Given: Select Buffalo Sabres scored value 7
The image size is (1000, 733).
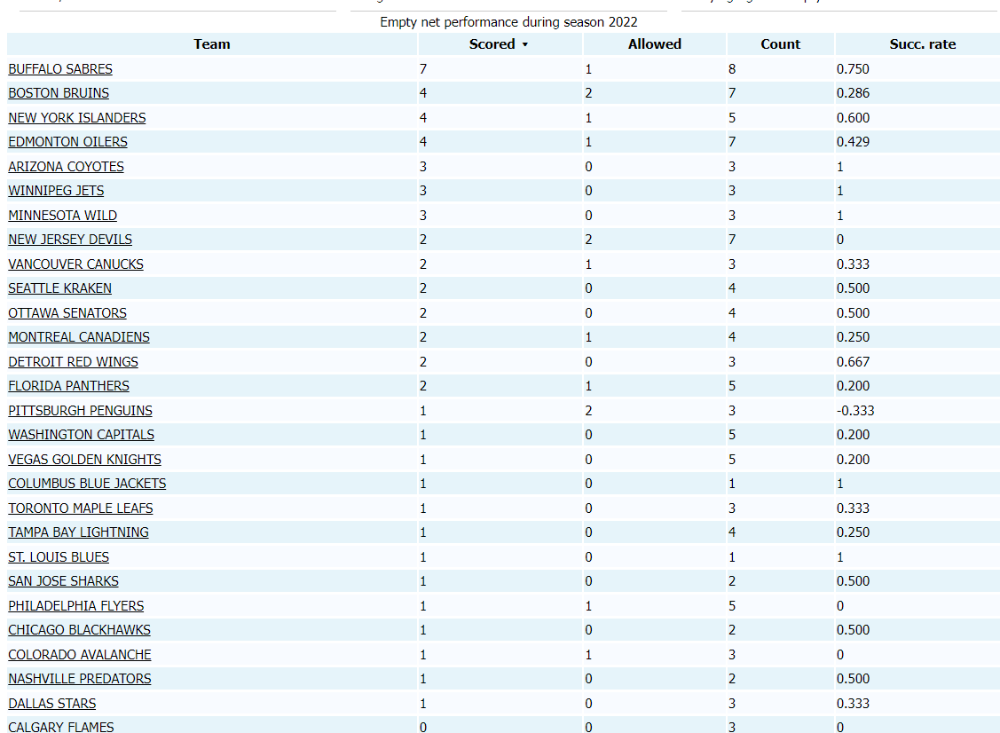Looking at the screenshot, I should pyautogui.click(x=423, y=69).
